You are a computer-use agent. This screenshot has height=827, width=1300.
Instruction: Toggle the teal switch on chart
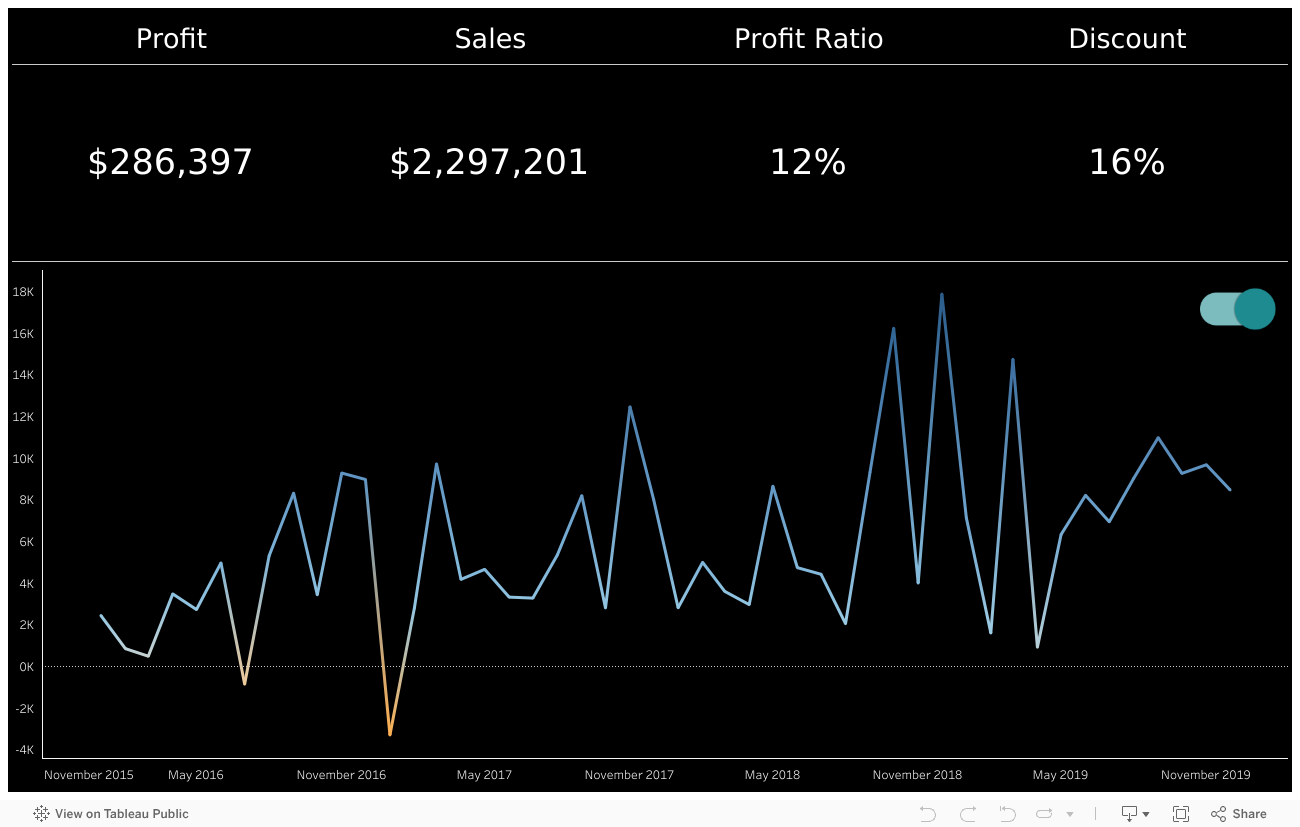1237,309
